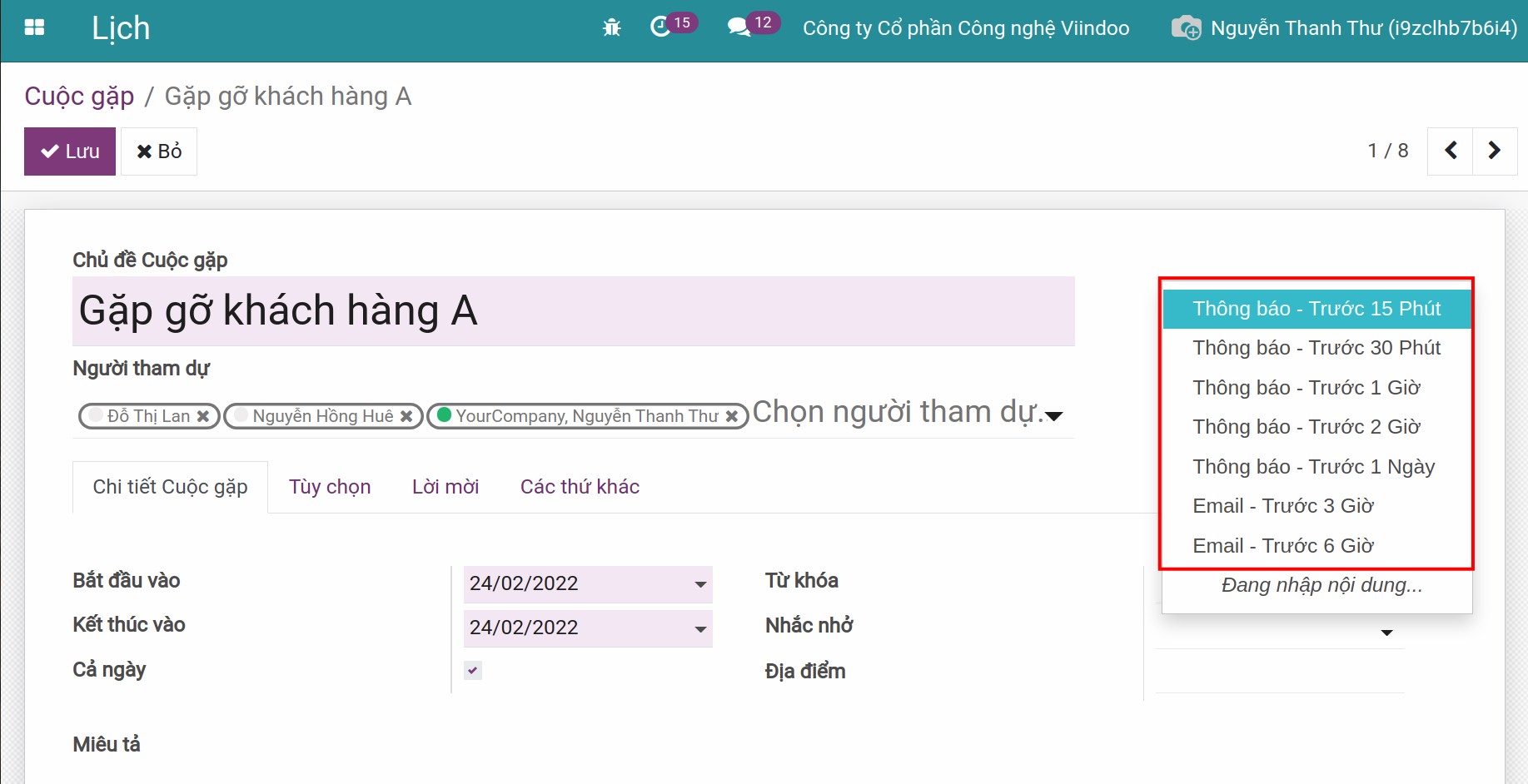The image size is (1528, 784).
Task: Click the company switcher icon beside username
Action: pyautogui.click(x=1186, y=27)
